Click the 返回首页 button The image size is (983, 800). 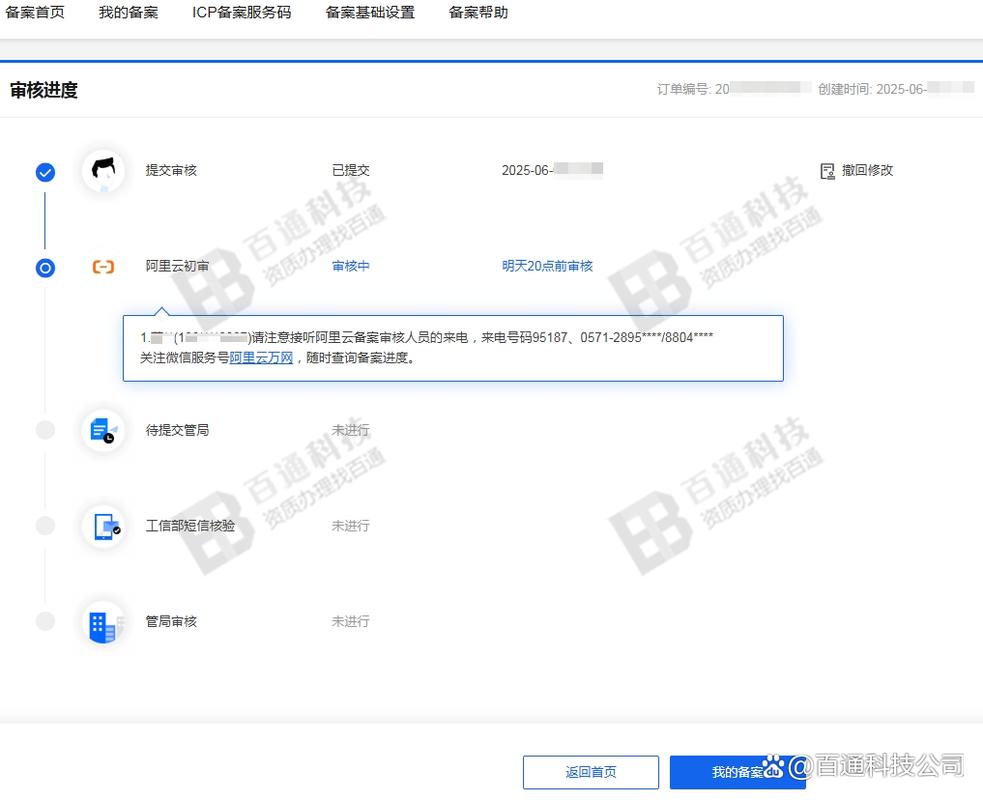(591, 772)
